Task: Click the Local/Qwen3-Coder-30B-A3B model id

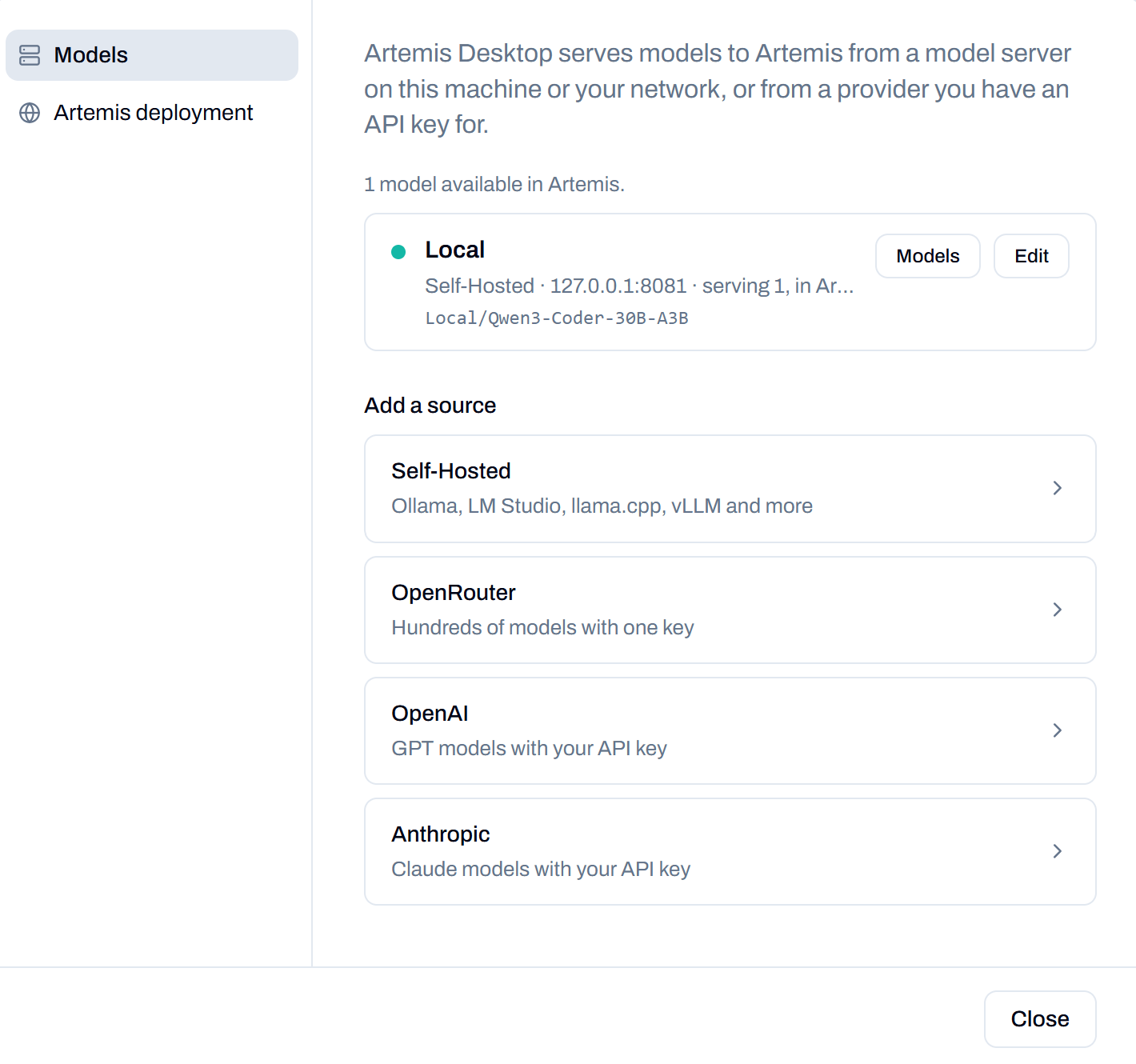Action: click(x=557, y=318)
